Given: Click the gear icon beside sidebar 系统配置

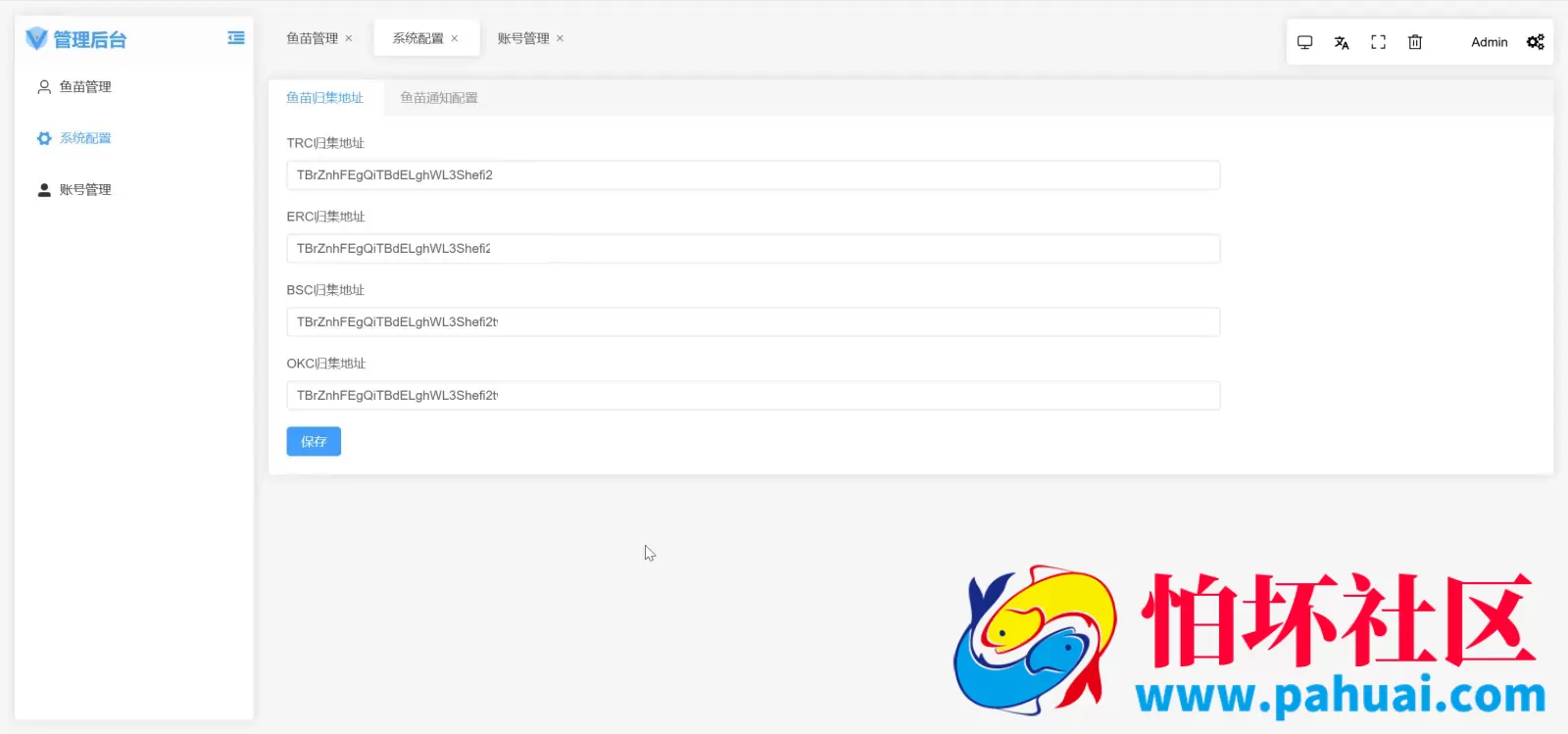Looking at the screenshot, I should [x=44, y=138].
